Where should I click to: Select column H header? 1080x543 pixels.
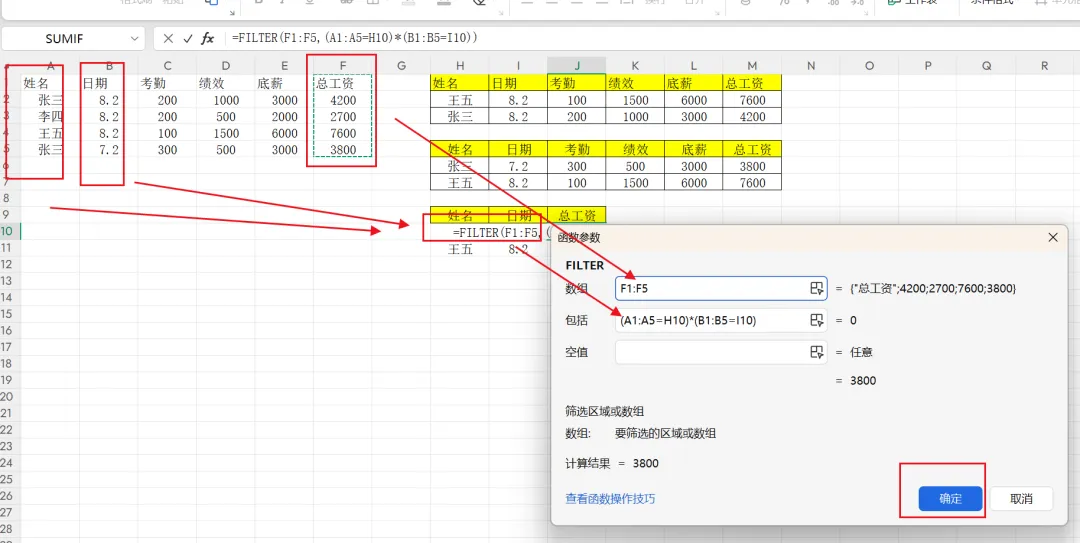point(459,66)
